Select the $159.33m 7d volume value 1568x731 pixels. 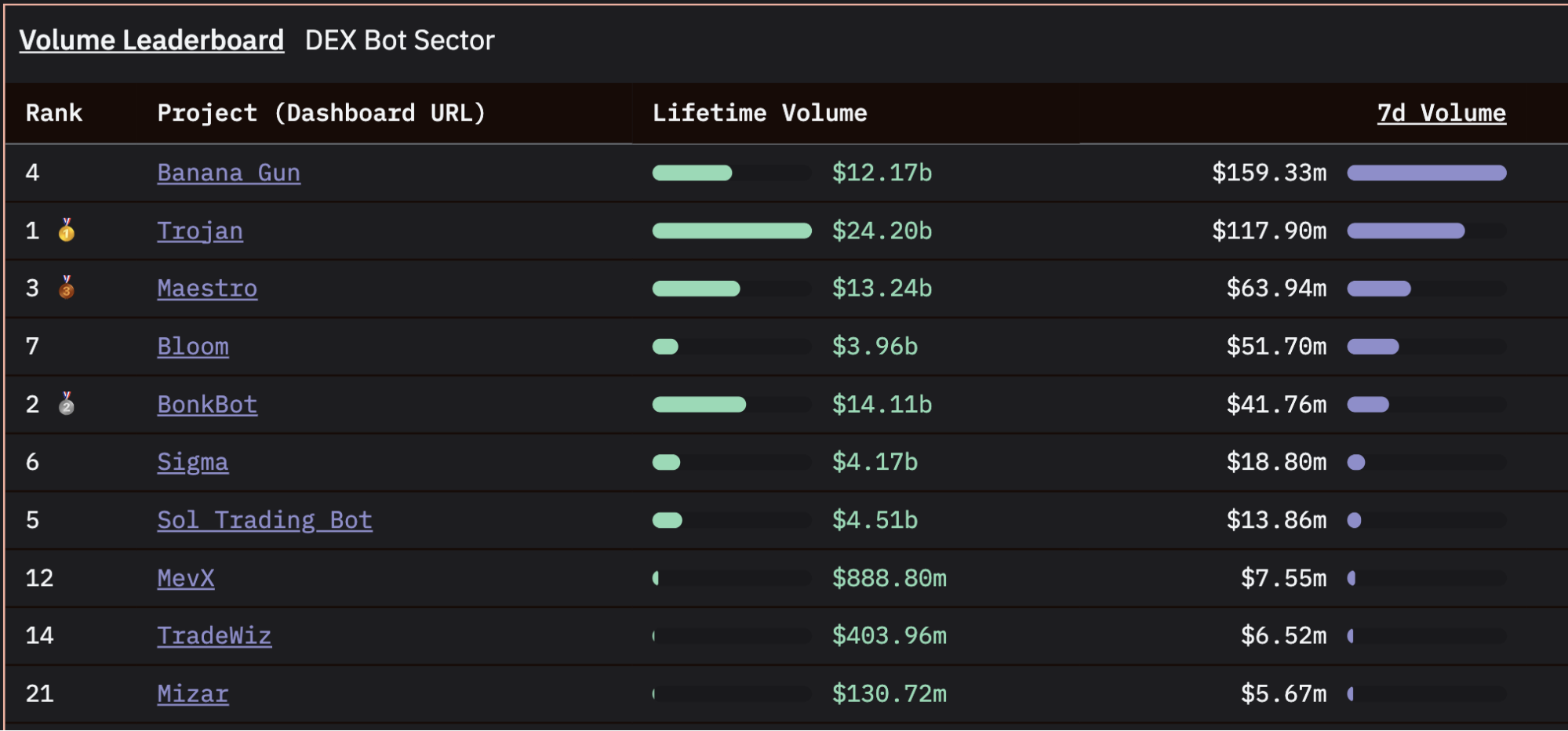[1270, 173]
